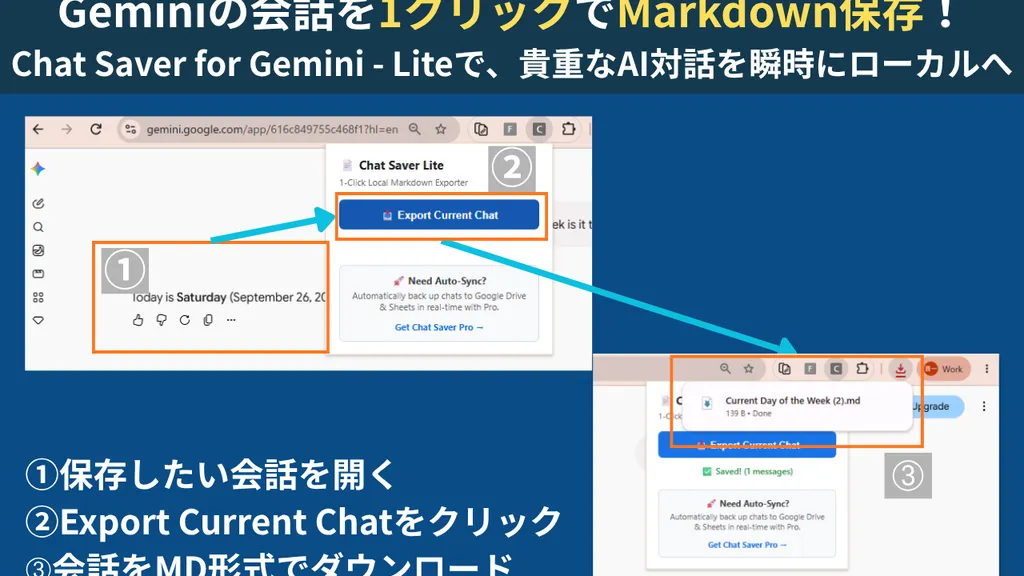Click zoom magnifier inside gemini.google.com address bar
The height and width of the screenshot is (576, 1024).
point(415,129)
